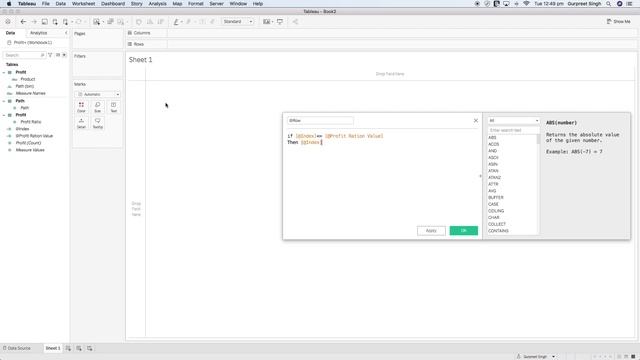Viewport: 640px width, 360px height.
Task: Click the New Worksheet toolbar icon
Action: point(96,22)
